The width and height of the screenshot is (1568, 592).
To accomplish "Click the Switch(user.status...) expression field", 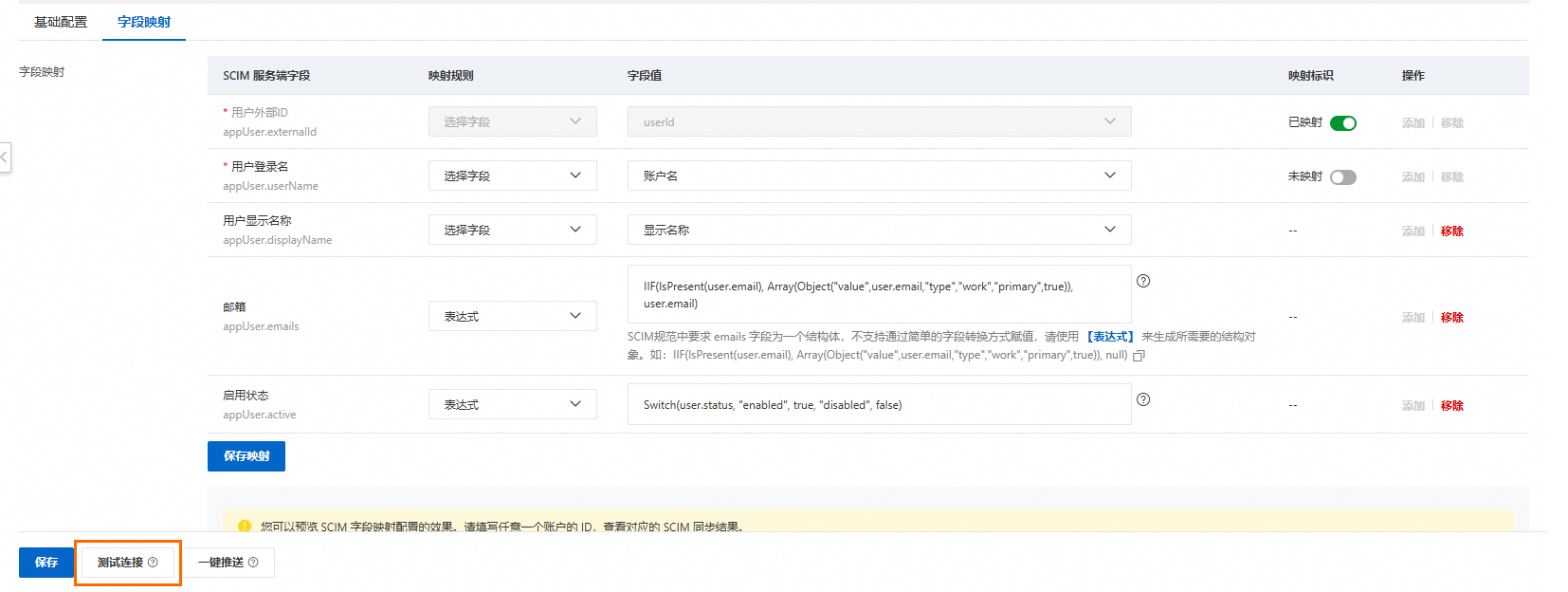I will coord(880,404).
